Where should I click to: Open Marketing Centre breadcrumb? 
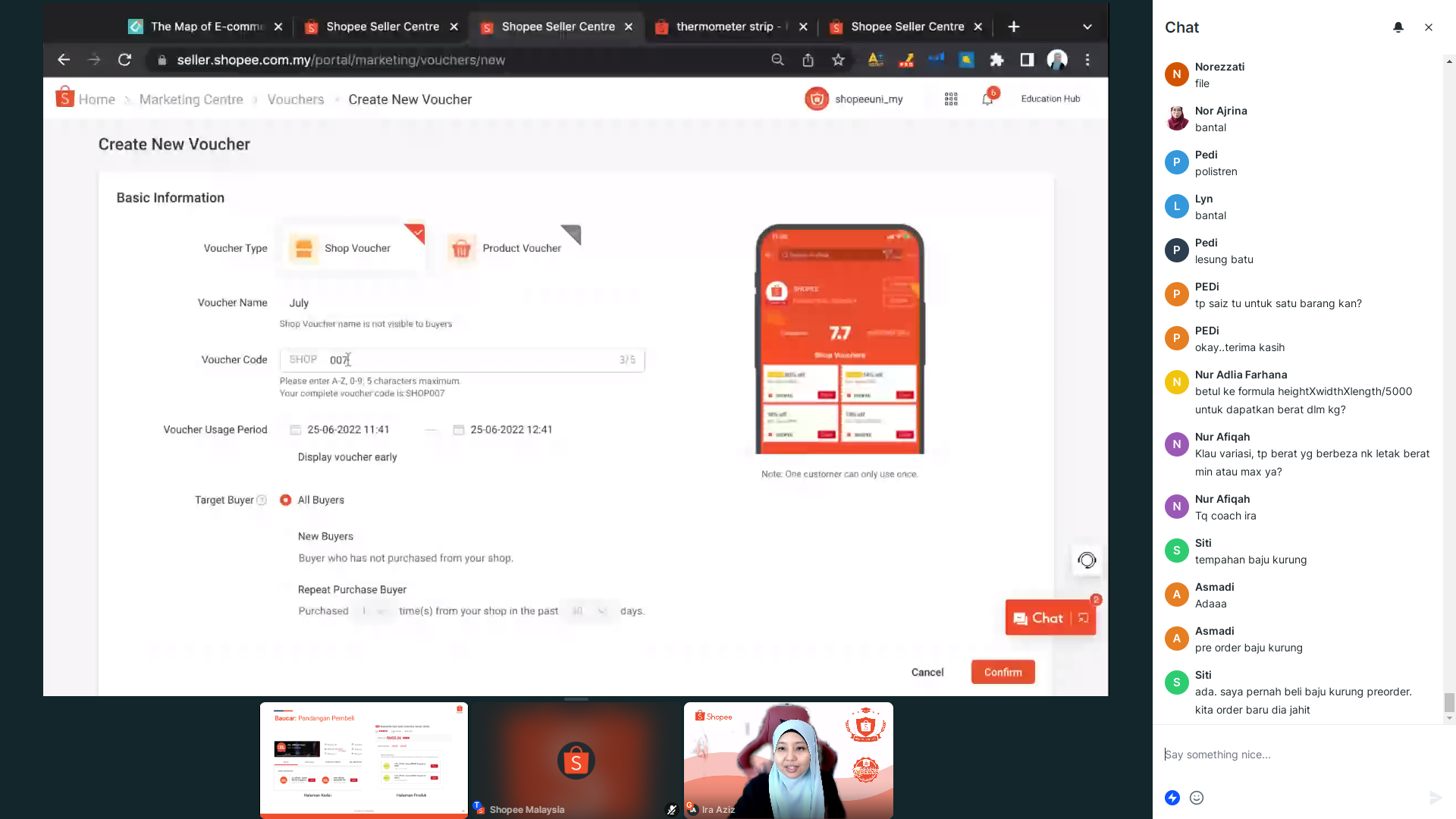click(x=191, y=99)
